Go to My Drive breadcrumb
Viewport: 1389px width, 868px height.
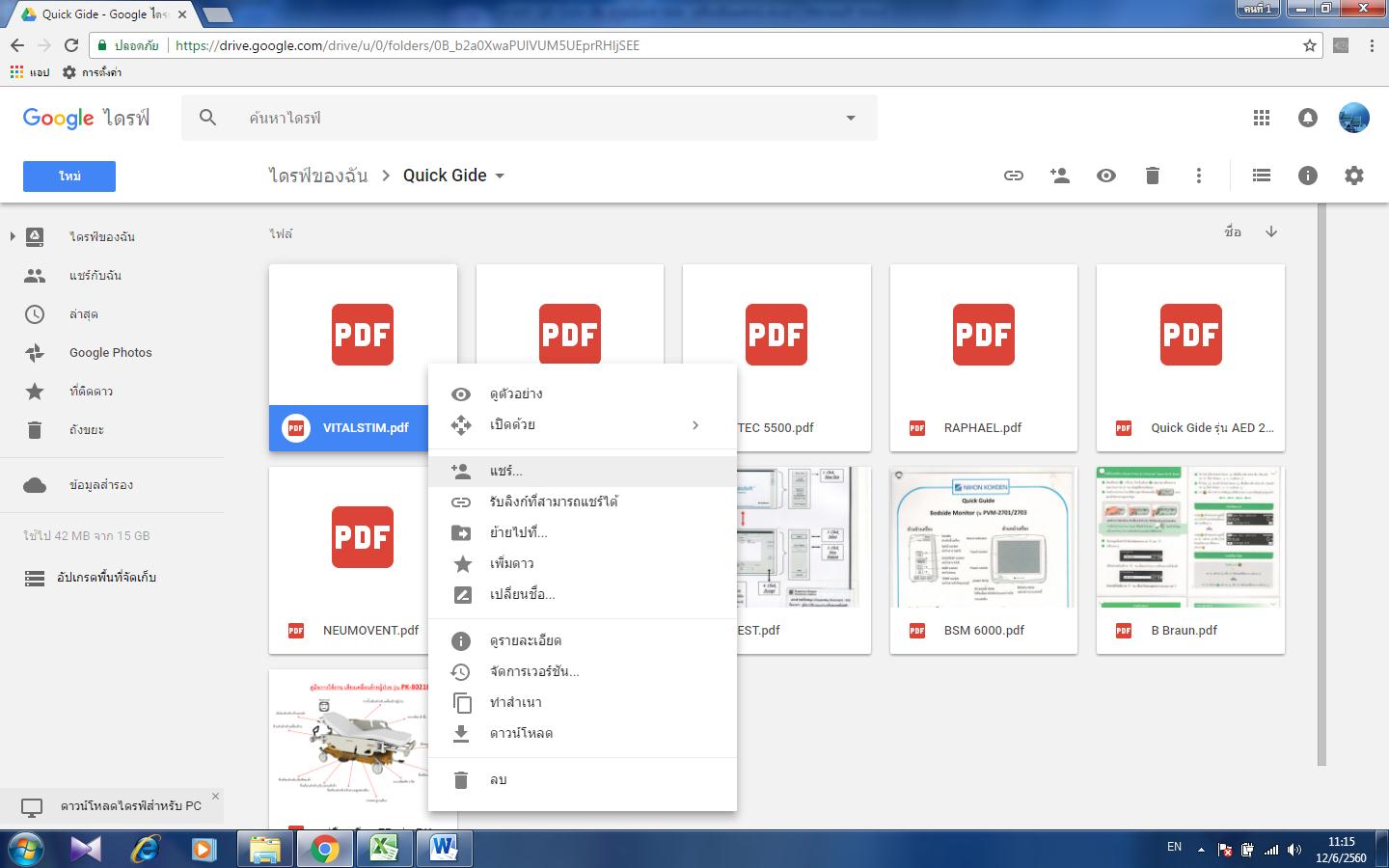pos(317,176)
